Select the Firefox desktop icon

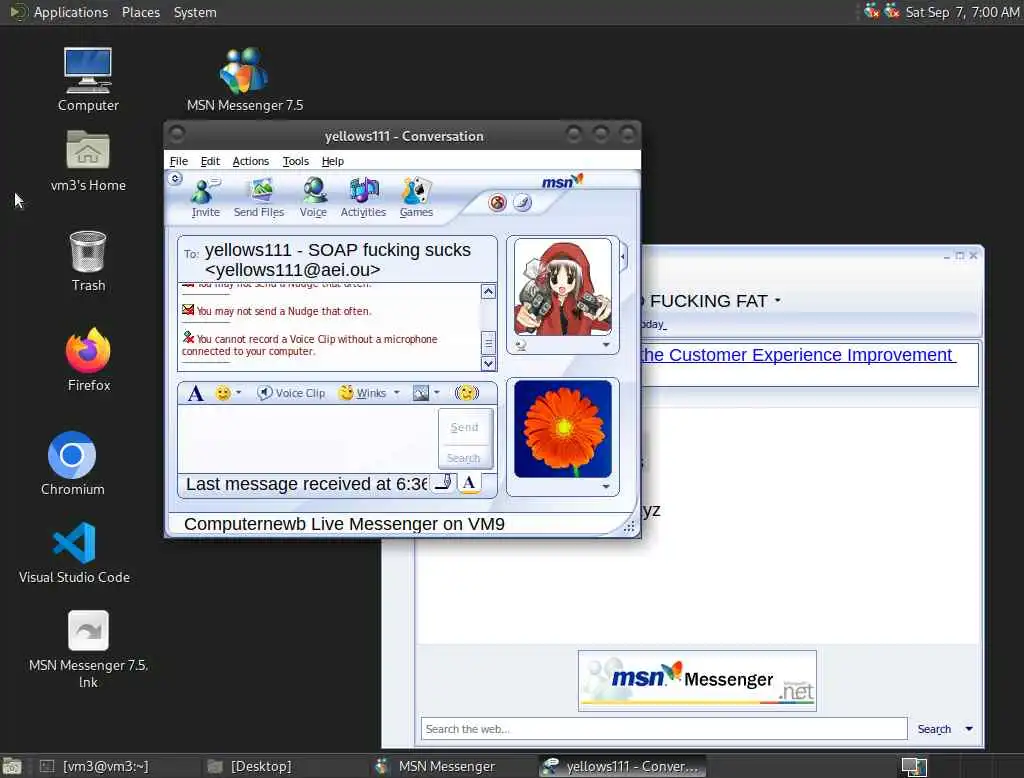pyautogui.click(x=88, y=360)
